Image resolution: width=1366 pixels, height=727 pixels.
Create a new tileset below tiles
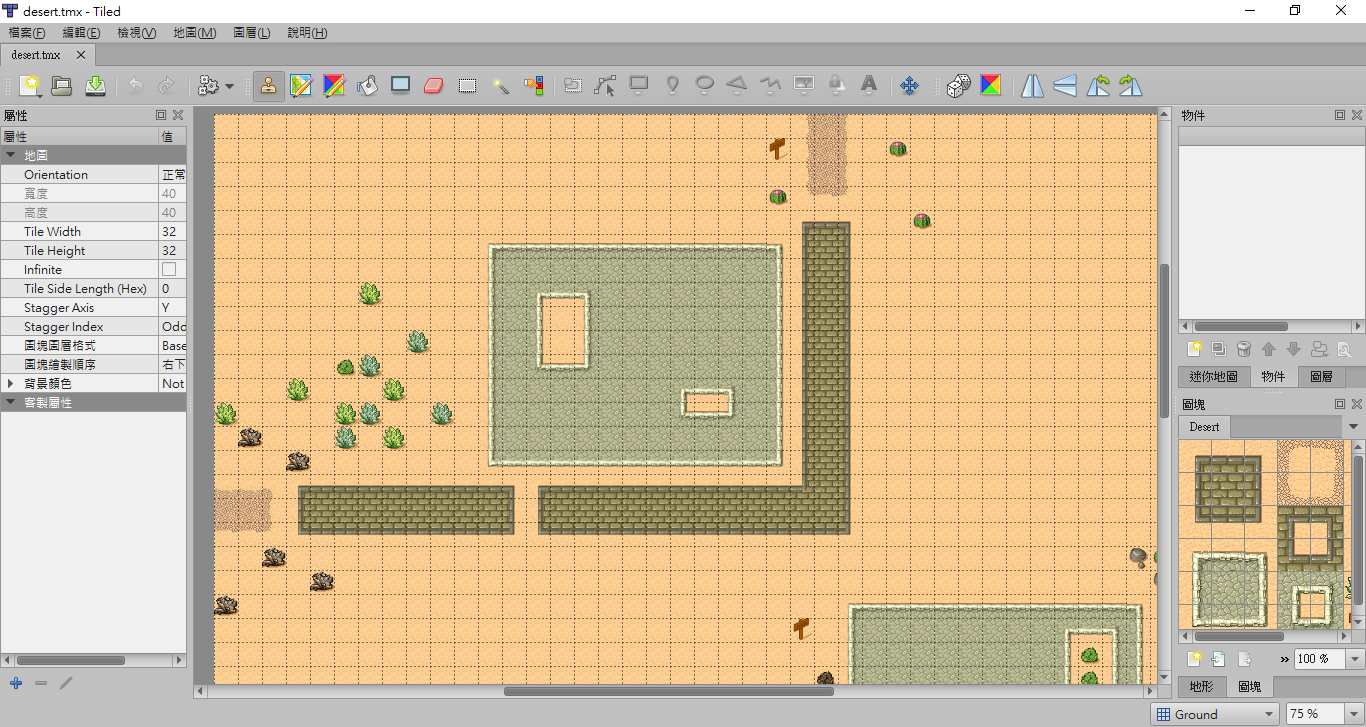point(1194,659)
